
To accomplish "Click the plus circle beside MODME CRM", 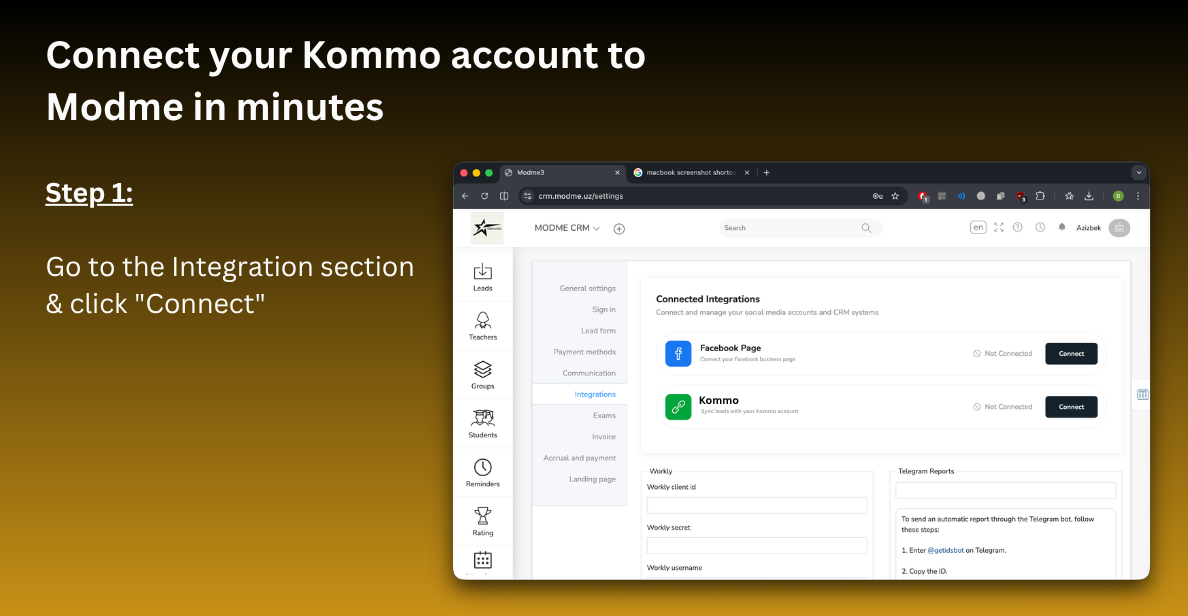I will point(619,229).
